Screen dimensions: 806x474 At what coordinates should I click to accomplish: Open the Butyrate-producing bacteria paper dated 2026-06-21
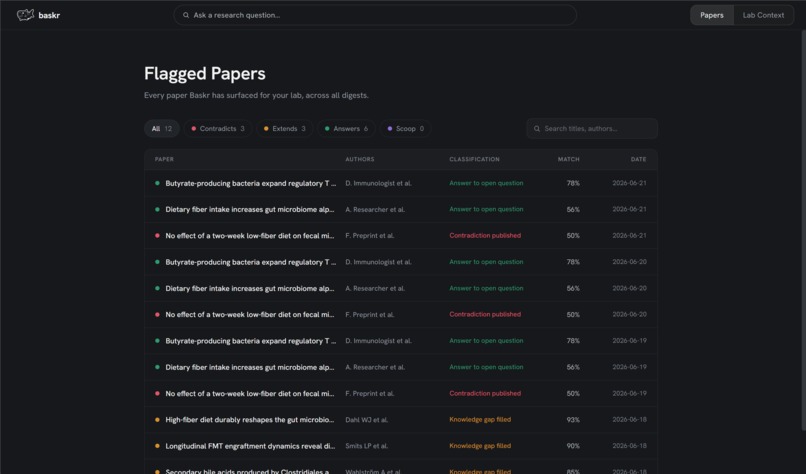pos(401,183)
